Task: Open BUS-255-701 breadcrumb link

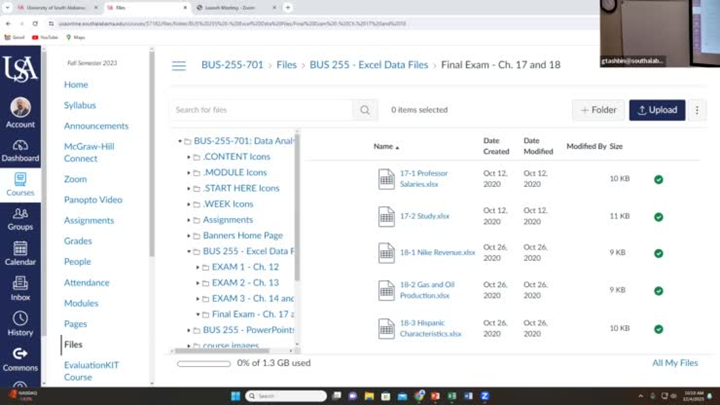Action: pyautogui.click(x=232, y=65)
